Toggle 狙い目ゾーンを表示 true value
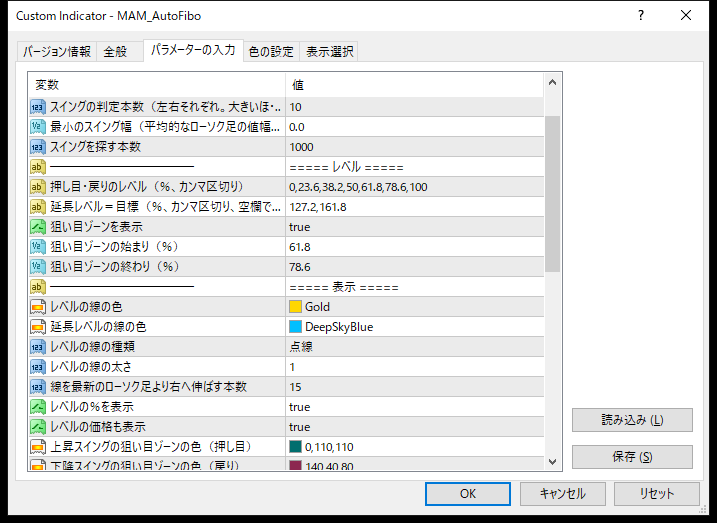 [300, 227]
